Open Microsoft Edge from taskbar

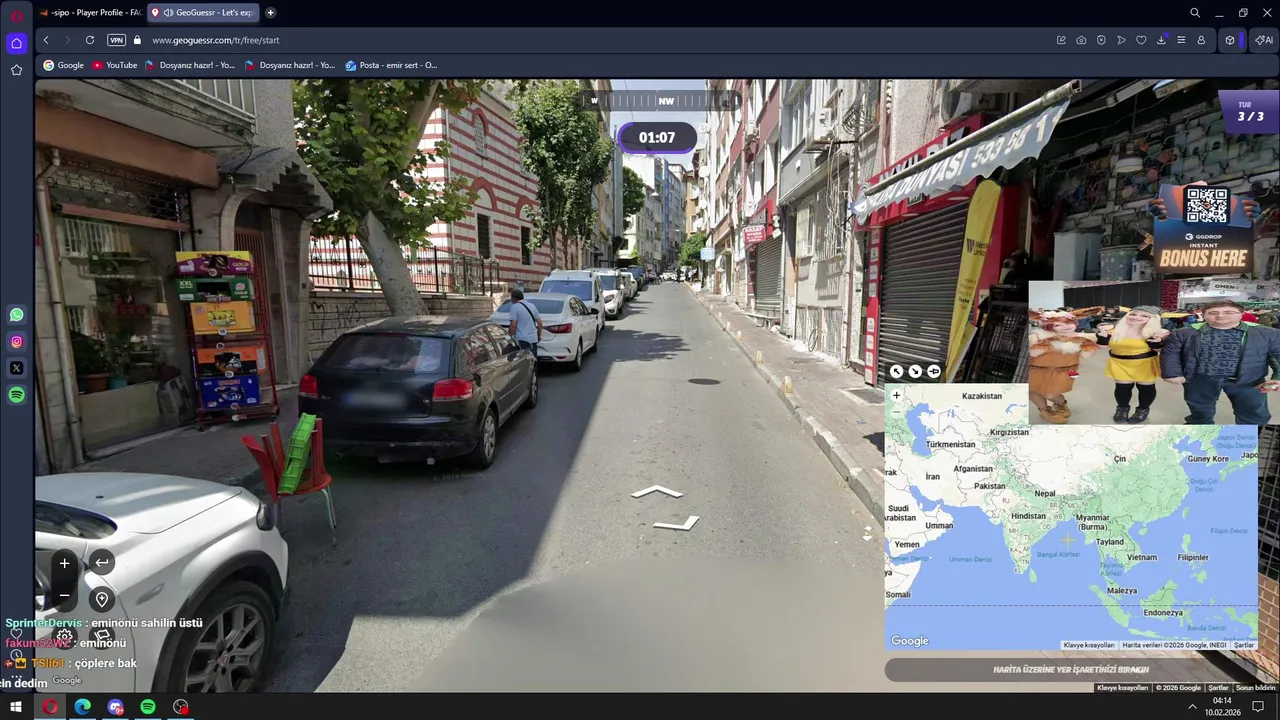(x=83, y=707)
